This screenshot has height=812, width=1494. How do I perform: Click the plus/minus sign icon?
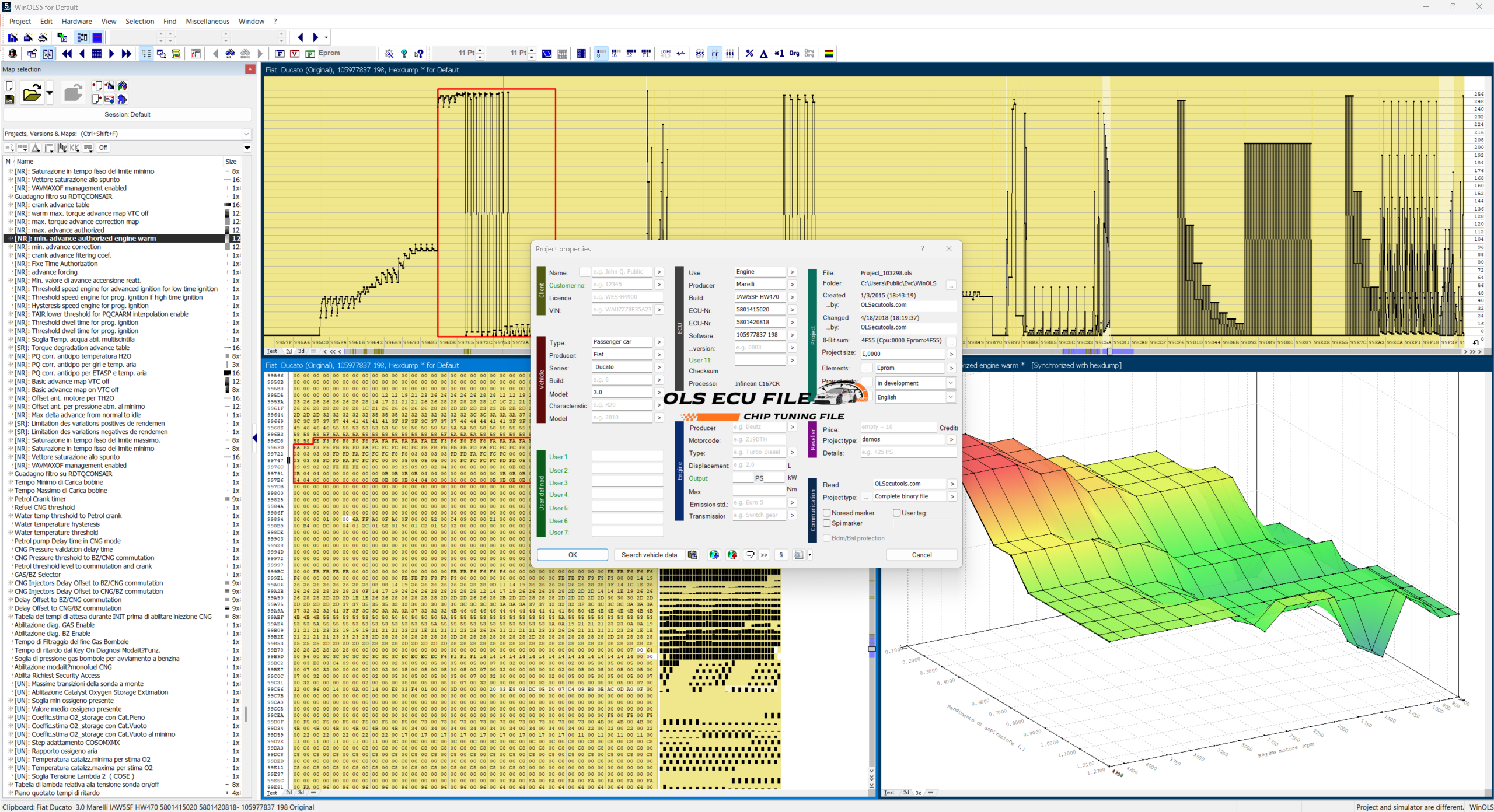coord(680,54)
